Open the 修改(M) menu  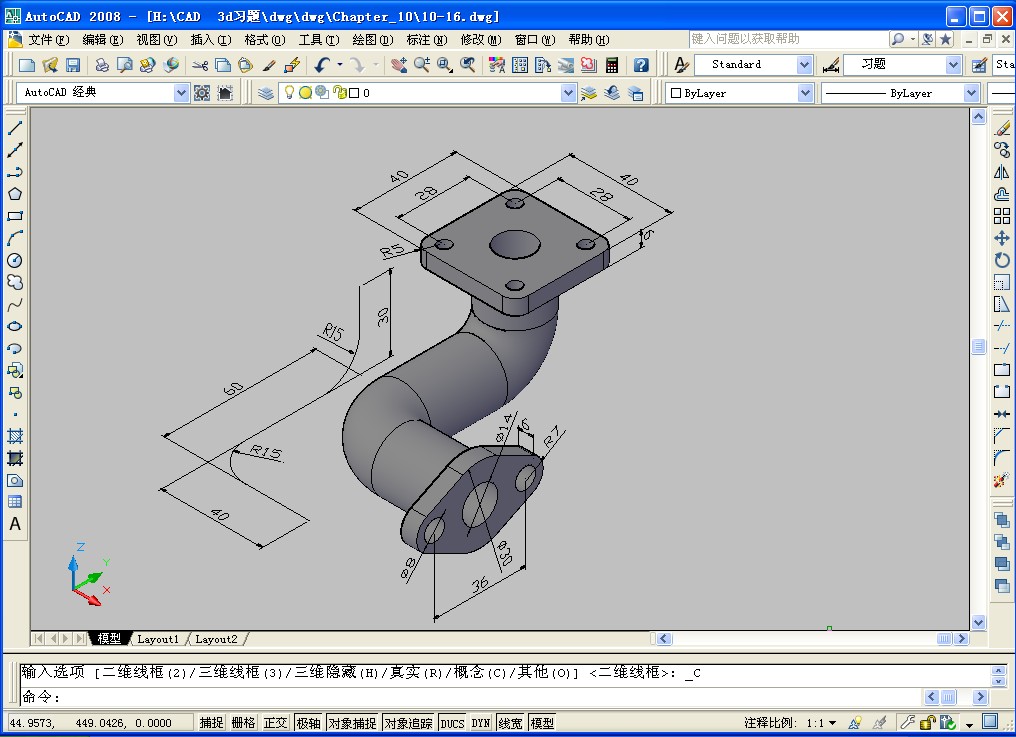[x=481, y=40]
